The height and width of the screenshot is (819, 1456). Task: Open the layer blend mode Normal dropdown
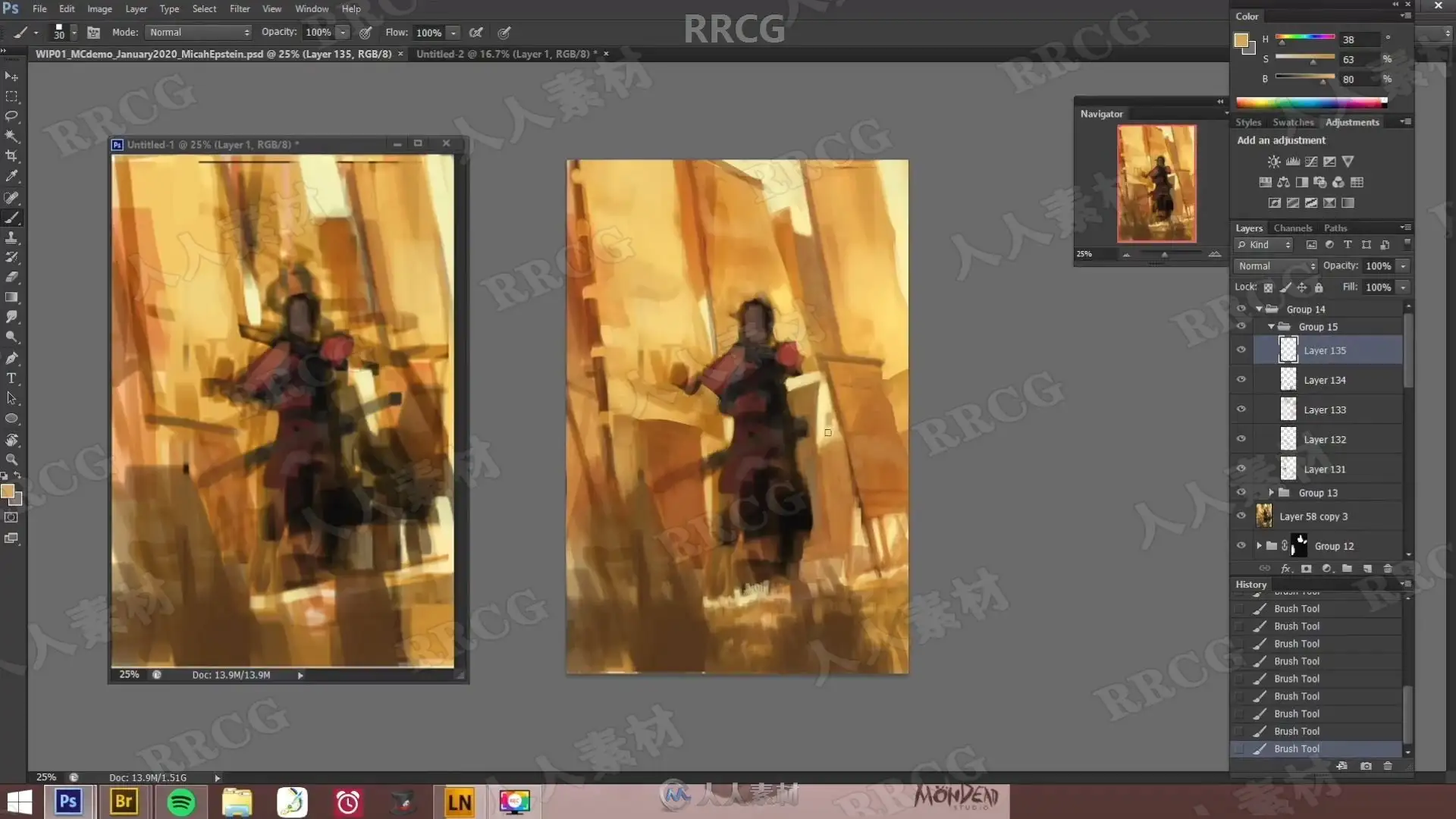(x=1276, y=266)
